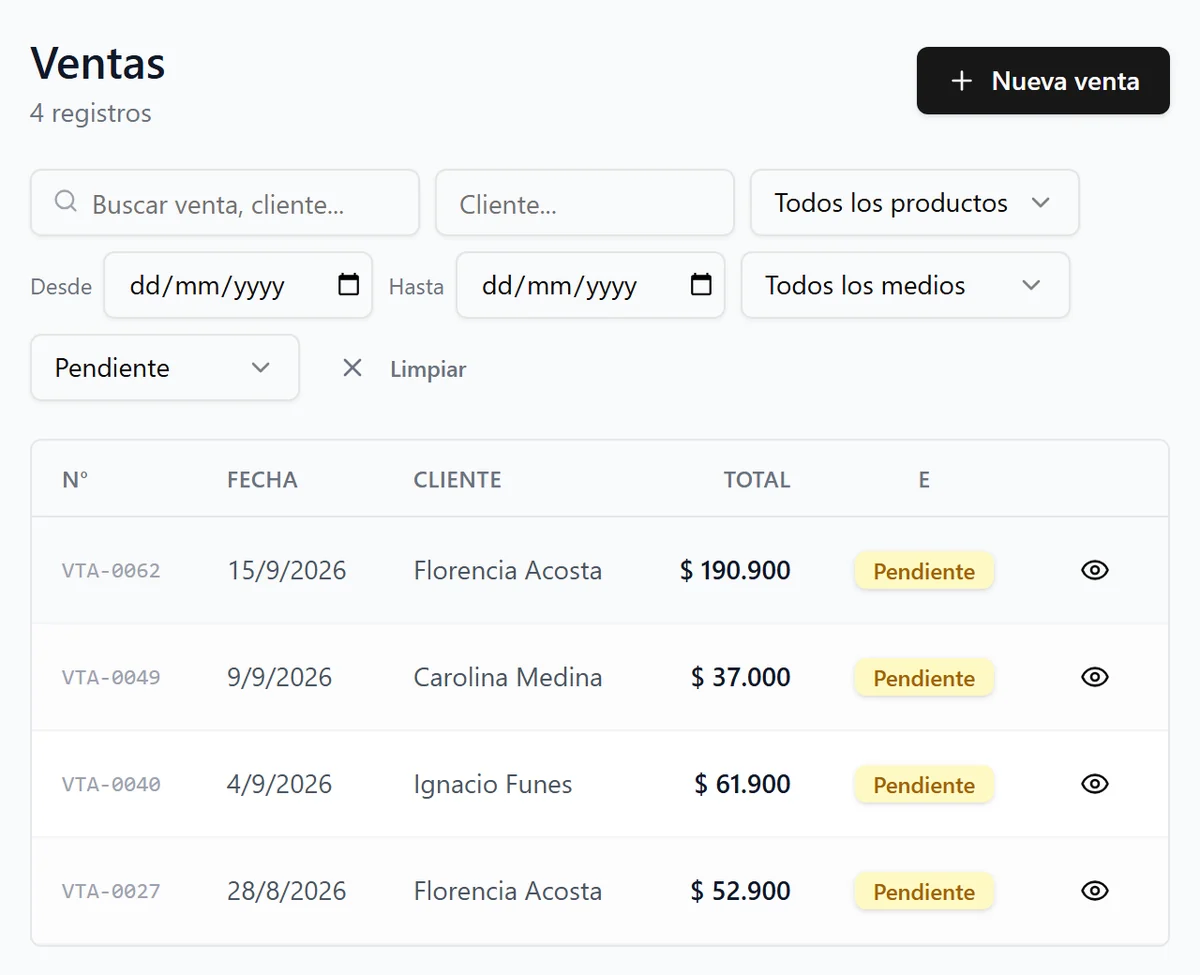The width and height of the screenshot is (1200, 975).
Task: Click the plus icon on Nueva venta
Action: [961, 81]
